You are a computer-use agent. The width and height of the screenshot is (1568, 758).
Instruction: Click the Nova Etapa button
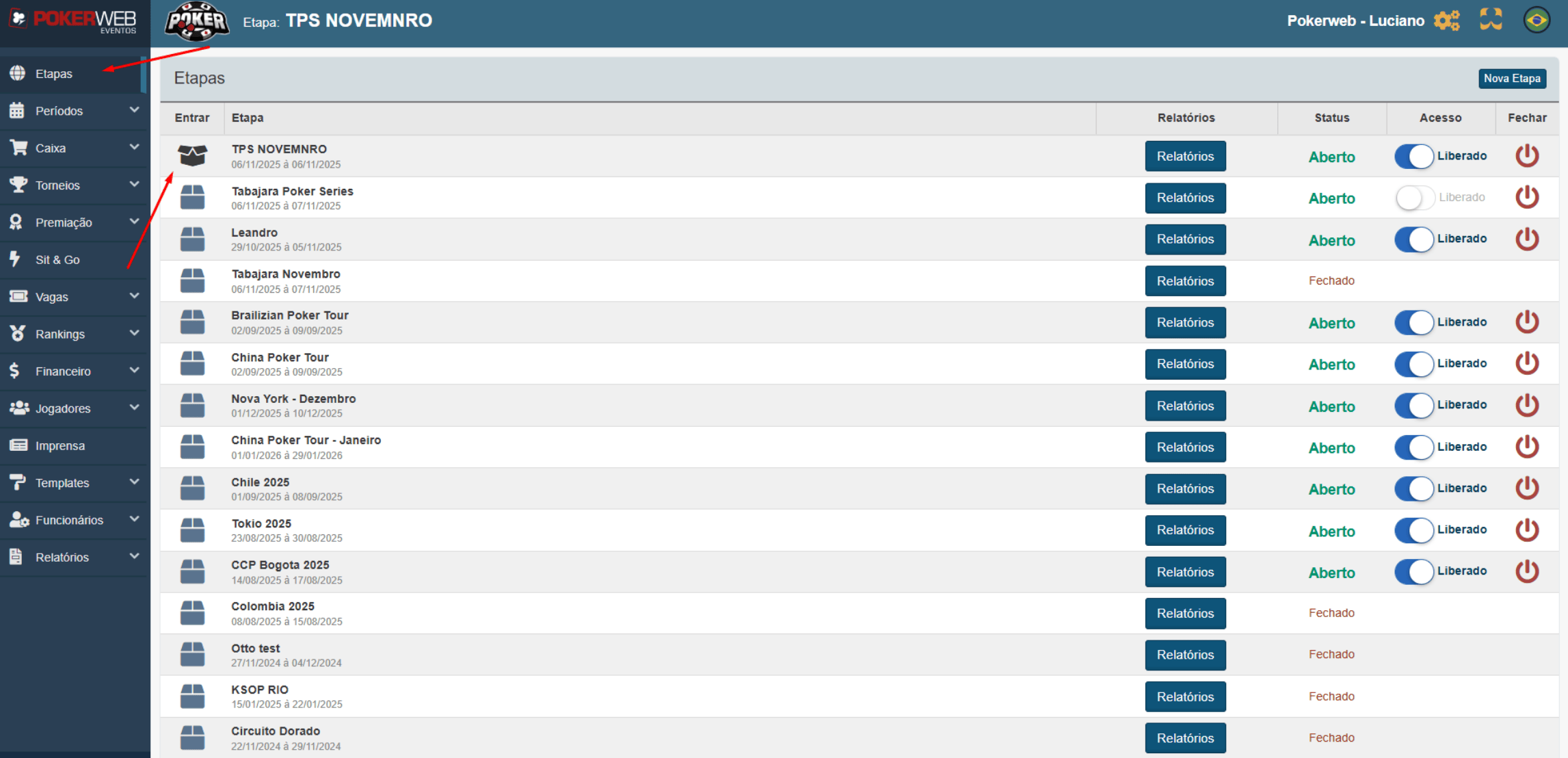click(1512, 79)
